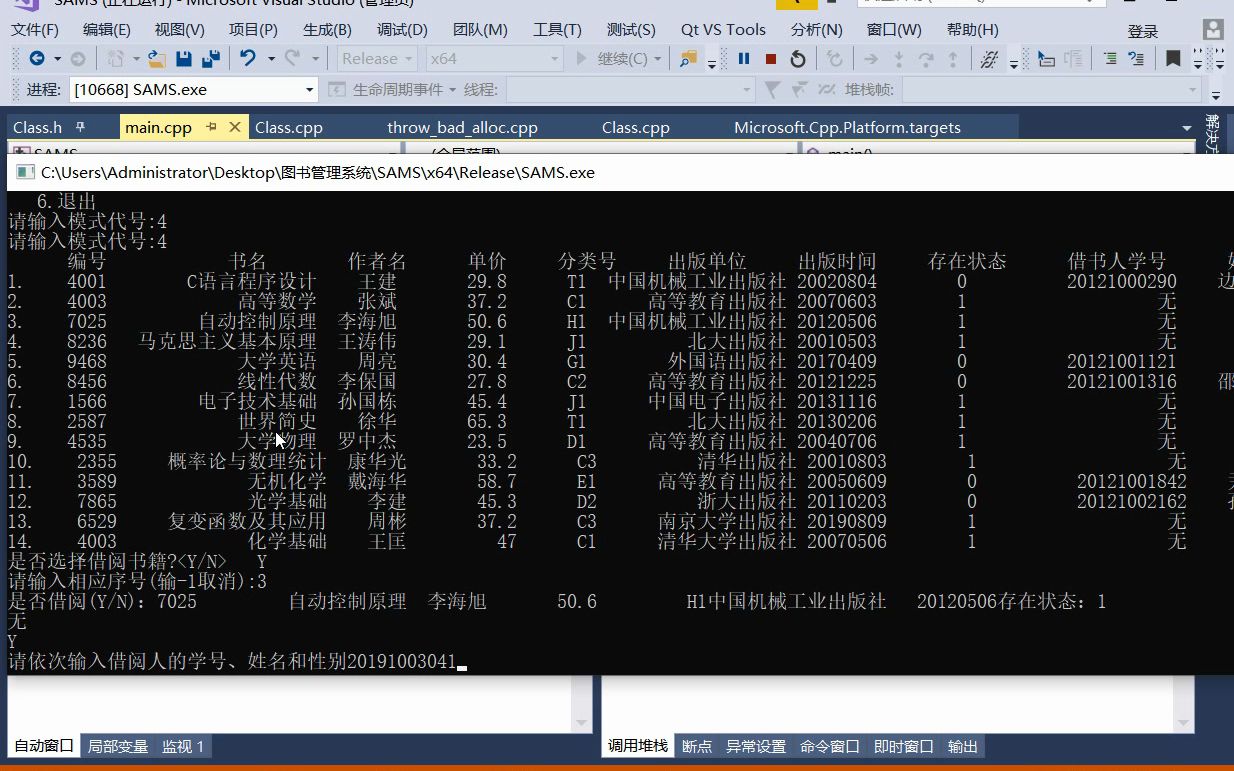Open the Find in Files search icon
1234x771 pixels.
686,59
